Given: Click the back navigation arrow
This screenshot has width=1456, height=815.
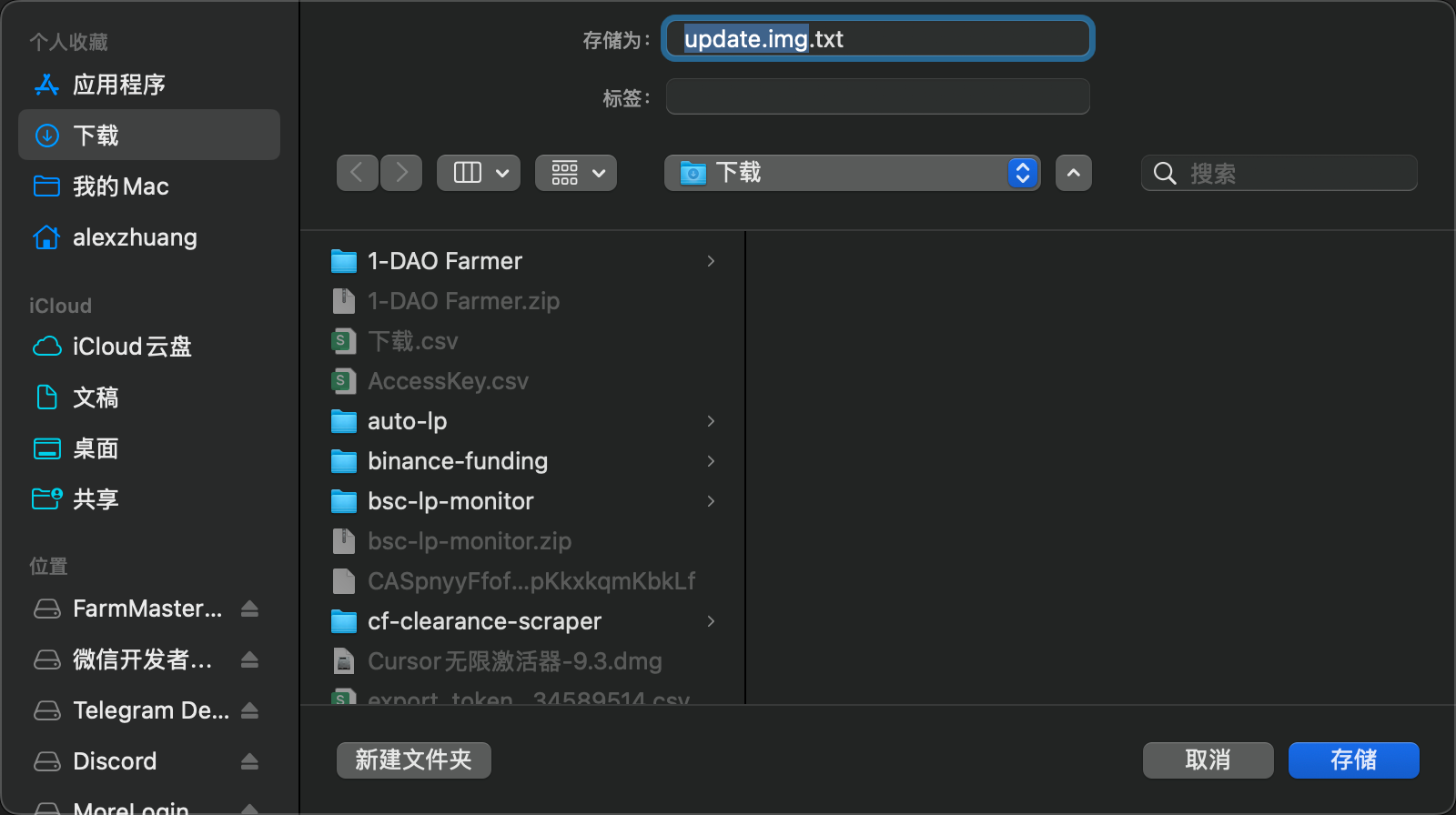Looking at the screenshot, I should point(358,173).
